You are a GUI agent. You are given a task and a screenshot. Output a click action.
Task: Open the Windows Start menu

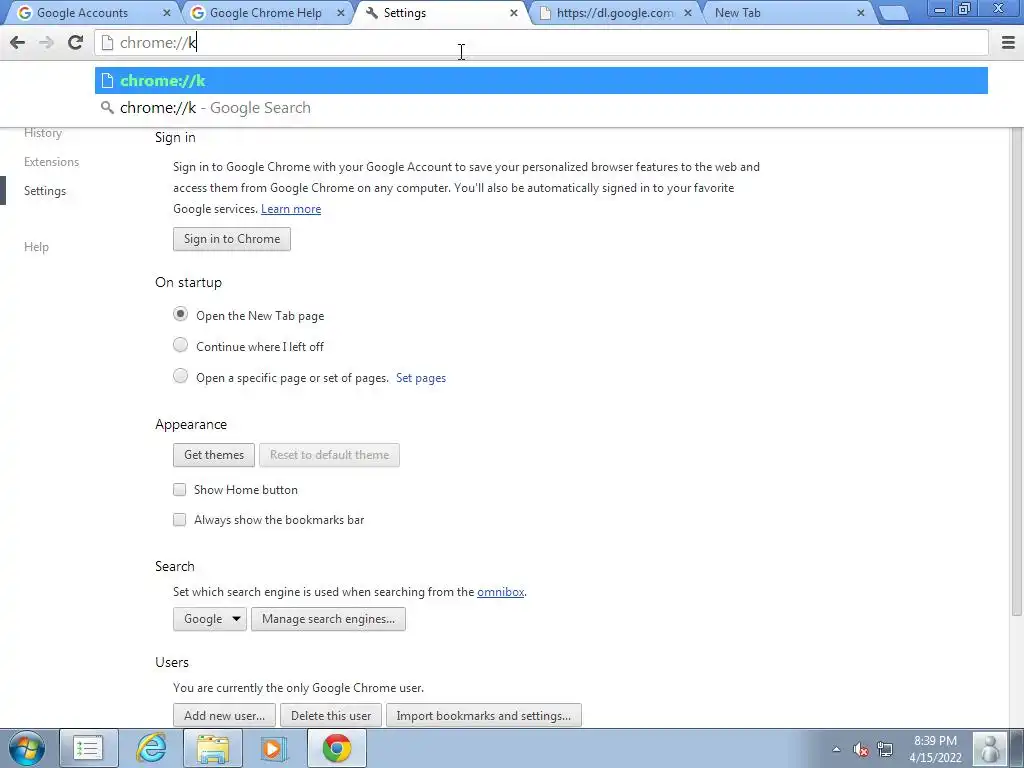[x=26, y=748]
